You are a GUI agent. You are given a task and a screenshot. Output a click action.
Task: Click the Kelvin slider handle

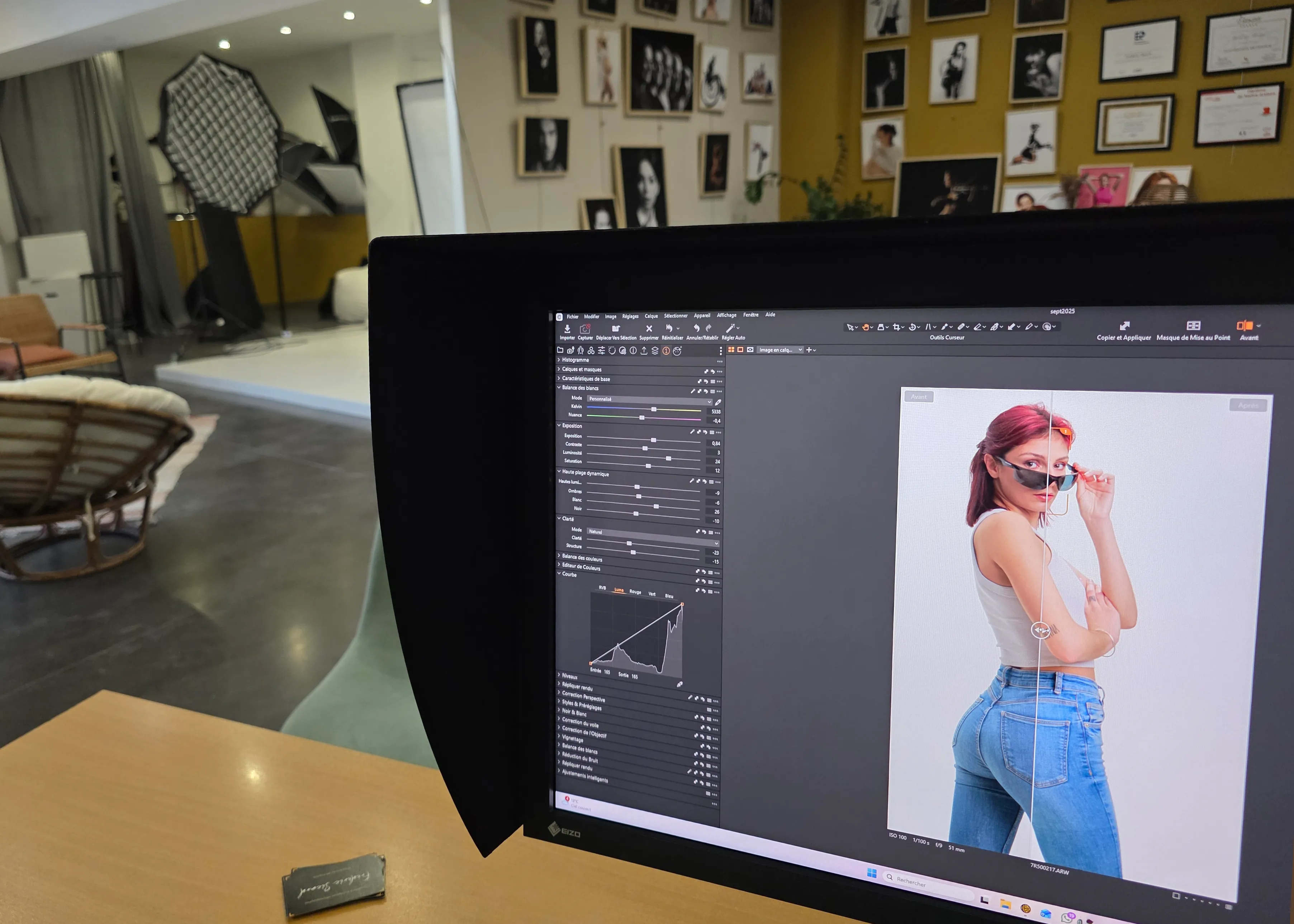pyautogui.click(x=654, y=410)
